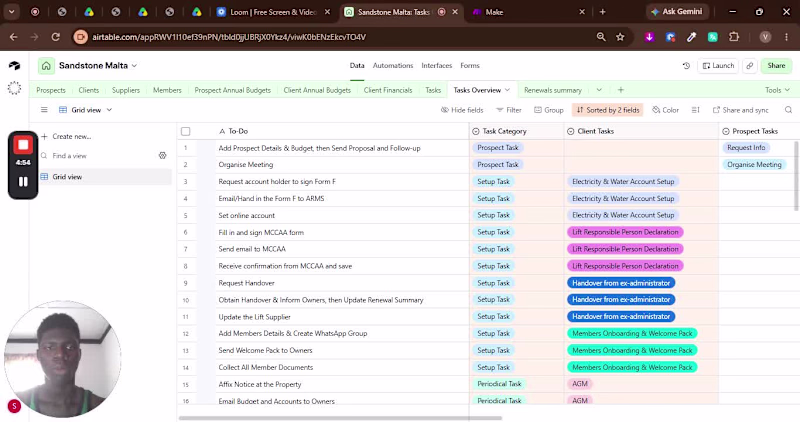Viewport: 800px width, 422px height.
Task: Open Chrome three-dot menu
Action: pos(786,37)
